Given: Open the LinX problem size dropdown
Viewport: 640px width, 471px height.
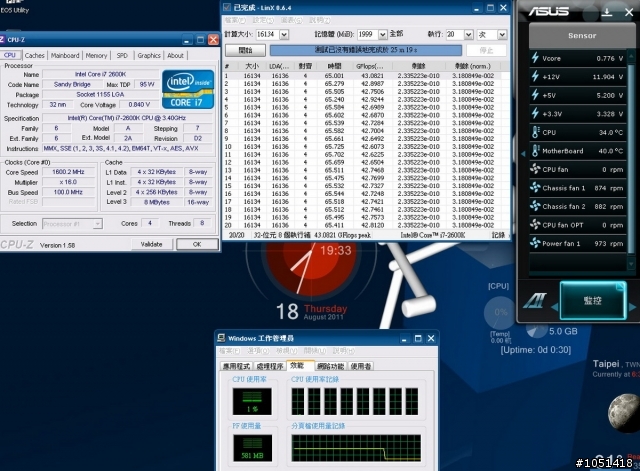Looking at the screenshot, I should pos(284,35).
